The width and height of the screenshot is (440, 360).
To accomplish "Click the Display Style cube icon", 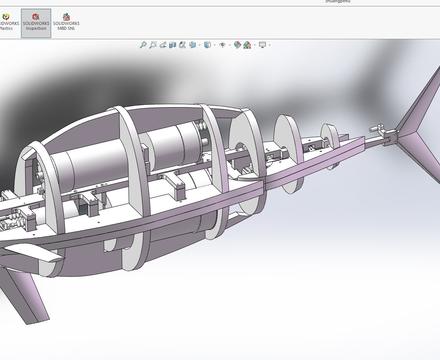I will (207, 45).
